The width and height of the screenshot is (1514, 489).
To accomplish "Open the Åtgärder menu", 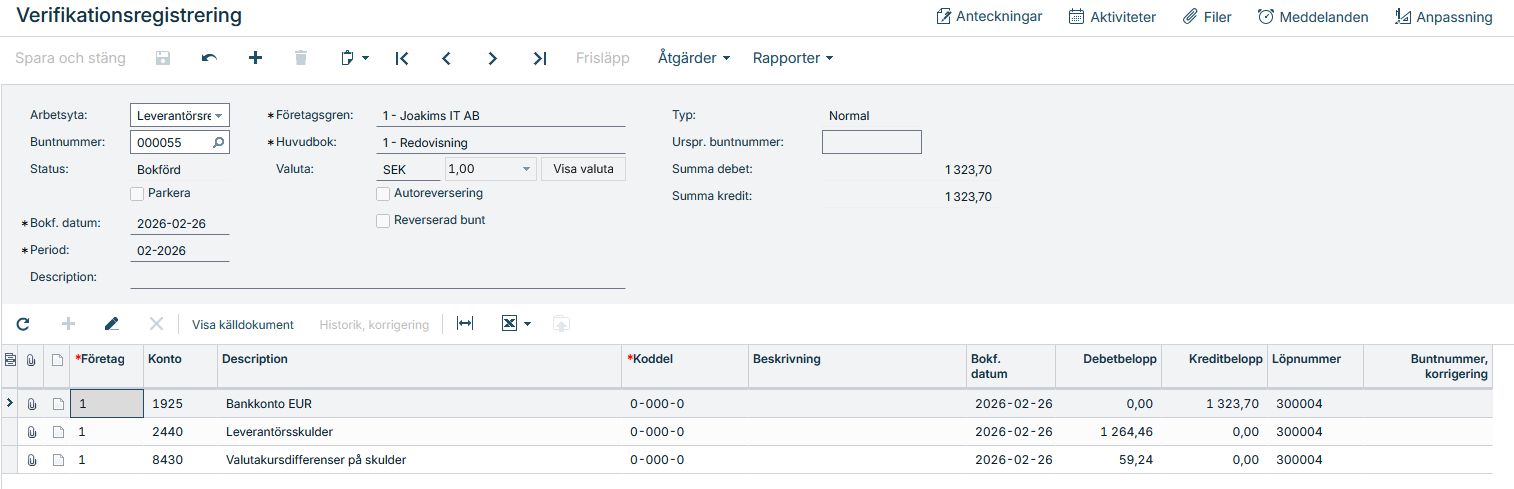I will pyautogui.click(x=693, y=58).
